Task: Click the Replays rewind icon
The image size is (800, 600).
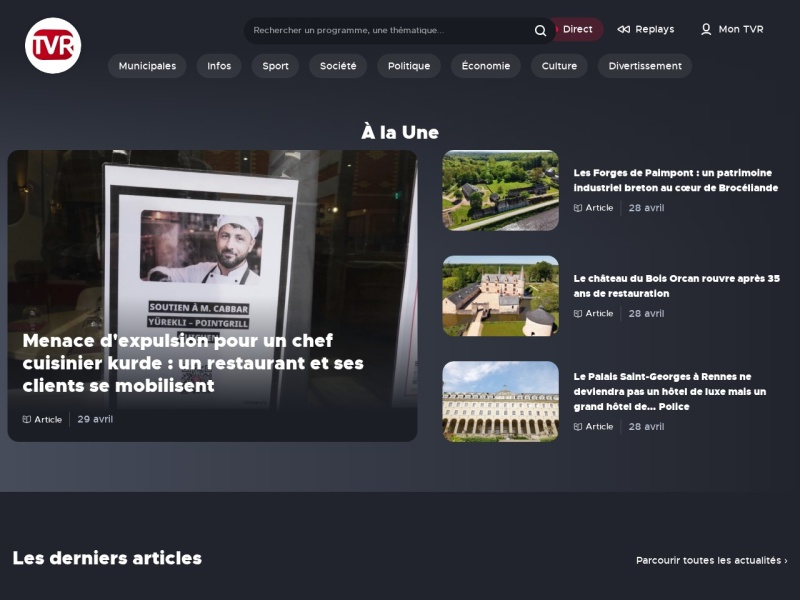Action: pos(623,30)
